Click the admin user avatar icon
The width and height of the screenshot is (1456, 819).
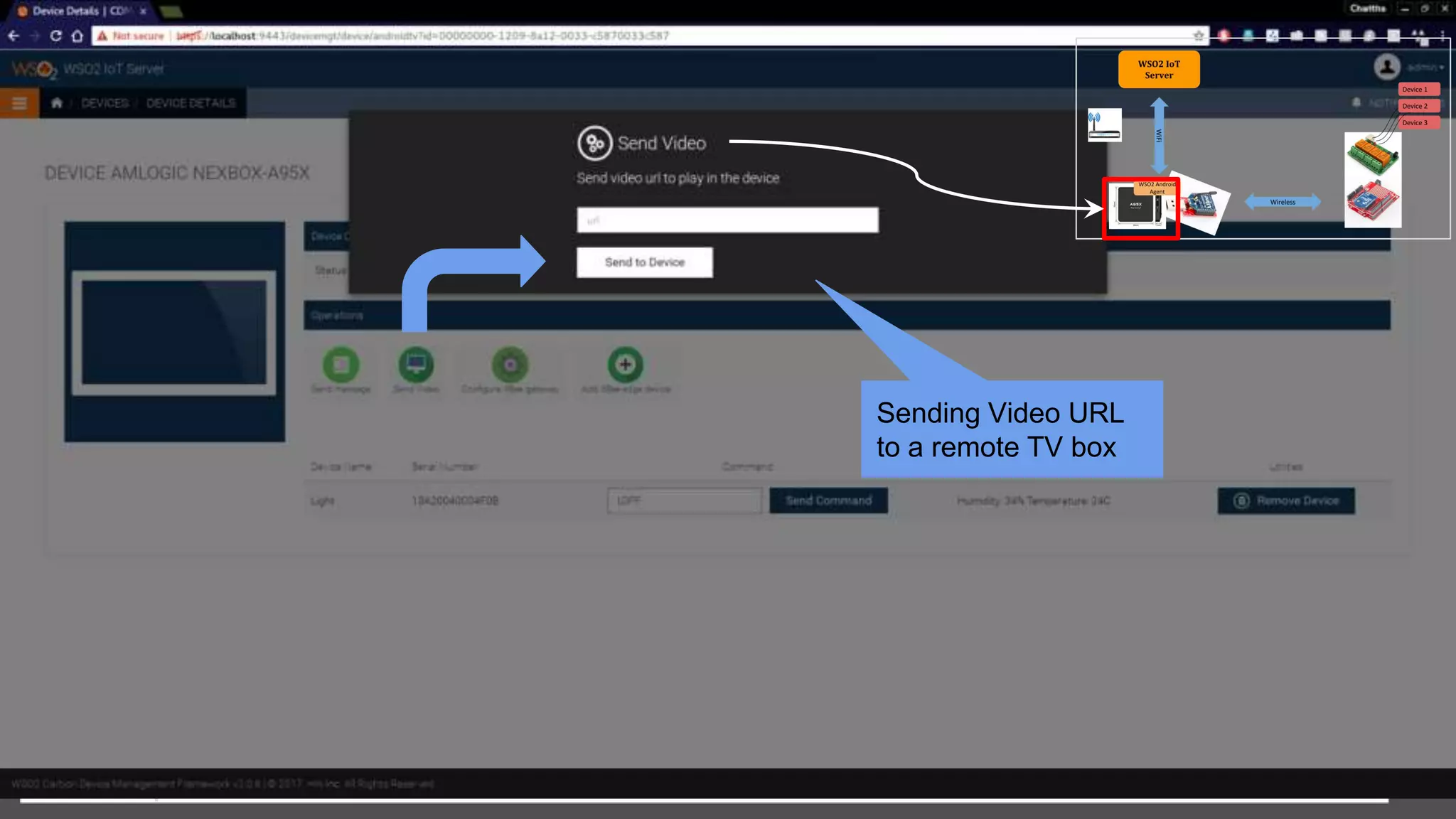pyautogui.click(x=1386, y=68)
